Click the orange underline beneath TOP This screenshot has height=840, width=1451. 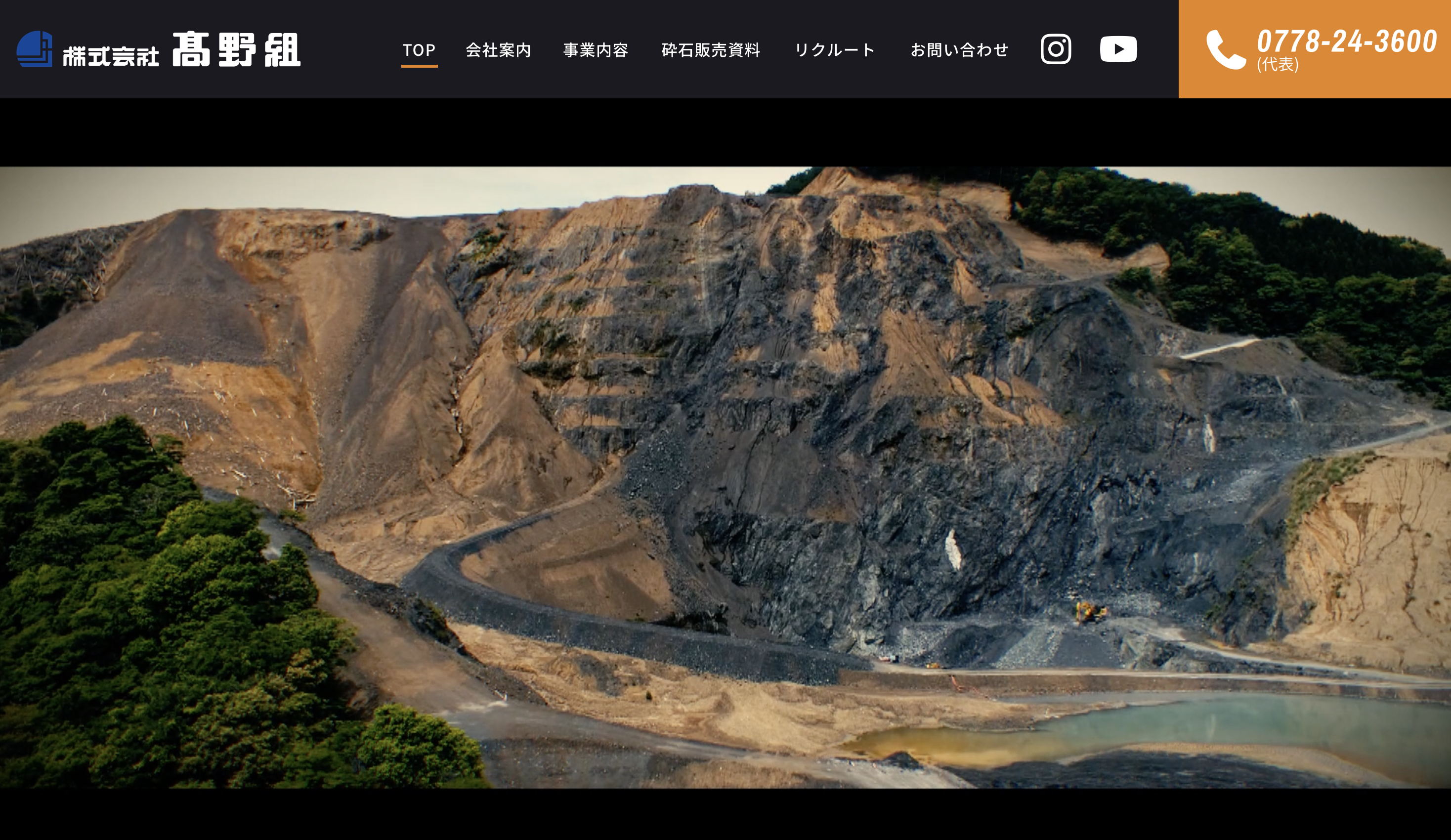(419, 66)
